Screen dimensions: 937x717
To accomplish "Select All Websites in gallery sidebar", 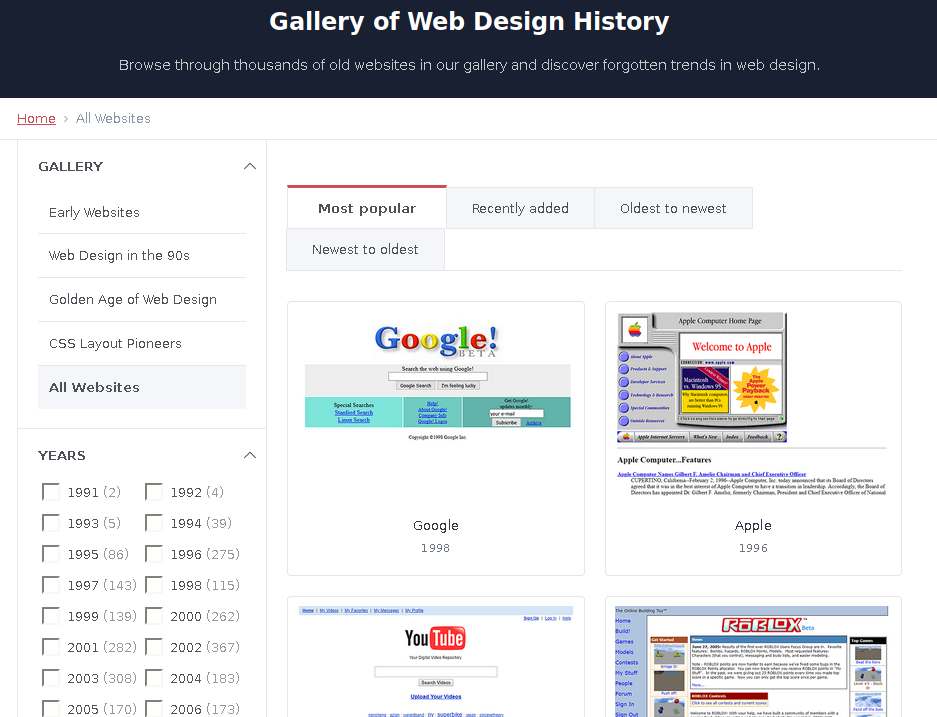I will coord(142,387).
